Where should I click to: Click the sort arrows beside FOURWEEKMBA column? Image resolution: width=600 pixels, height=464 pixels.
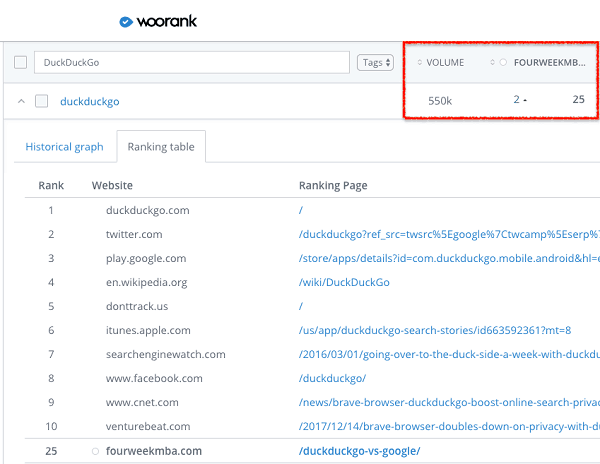click(492, 63)
